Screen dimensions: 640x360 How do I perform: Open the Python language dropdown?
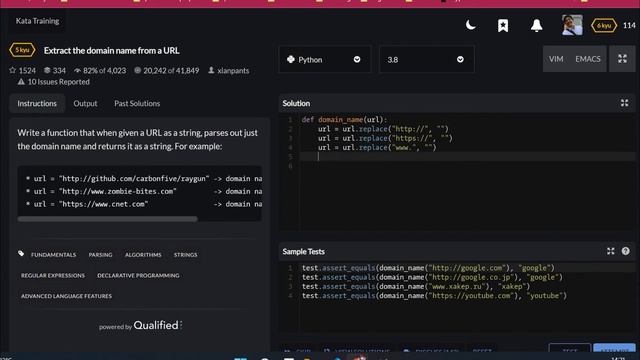[325, 60]
